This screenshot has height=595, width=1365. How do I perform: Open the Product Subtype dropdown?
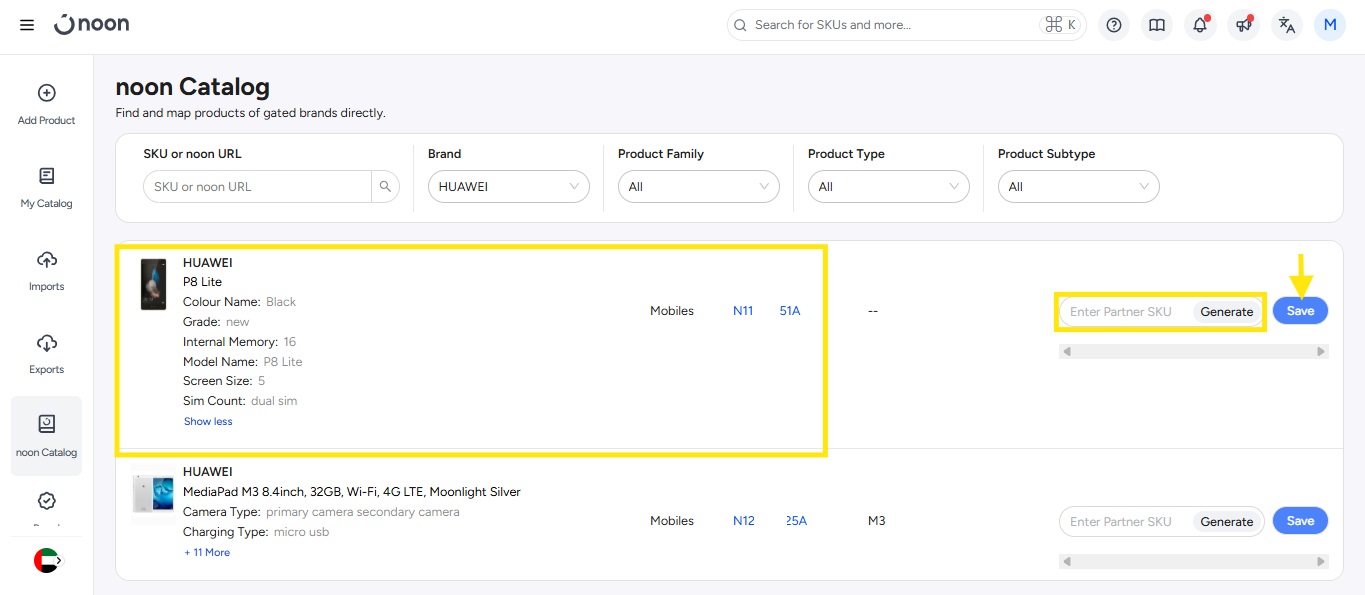tap(1078, 187)
